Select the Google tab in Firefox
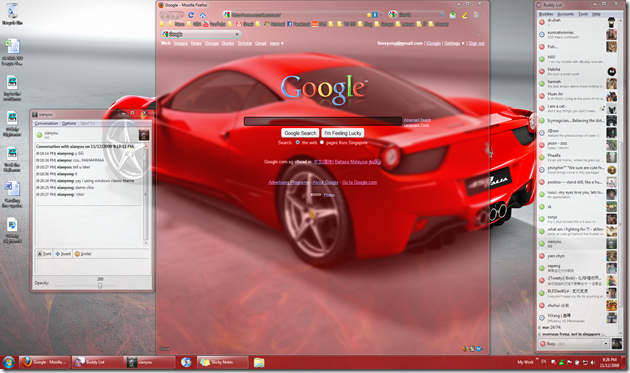Screen dimensions: 630x373 click(201, 34)
